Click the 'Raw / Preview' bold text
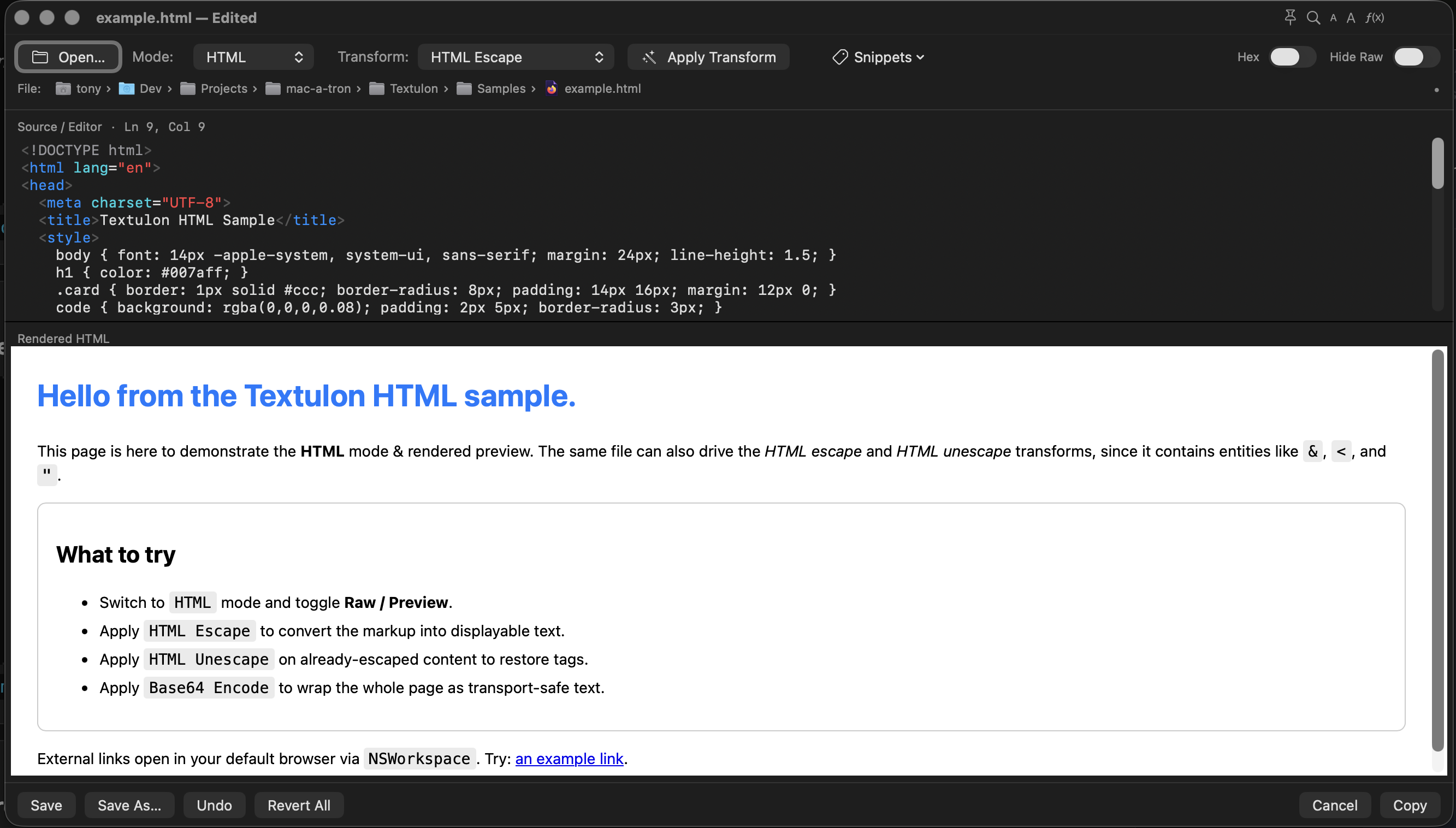Viewport: 1456px width, 828px height. 396,603
